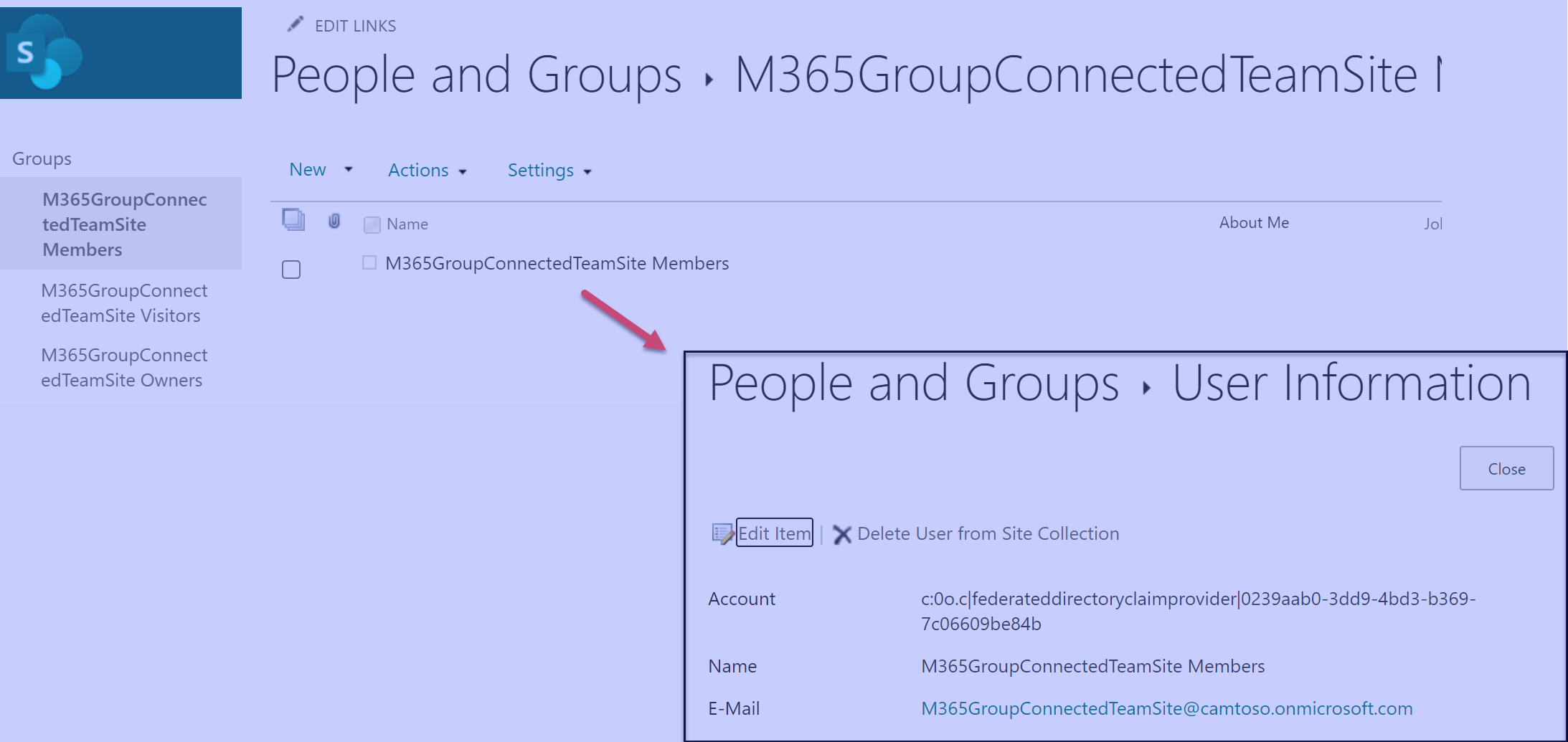Screen dimensions: 1568x742
Task: Click the Edit Item link
Action: coord(775,533)
